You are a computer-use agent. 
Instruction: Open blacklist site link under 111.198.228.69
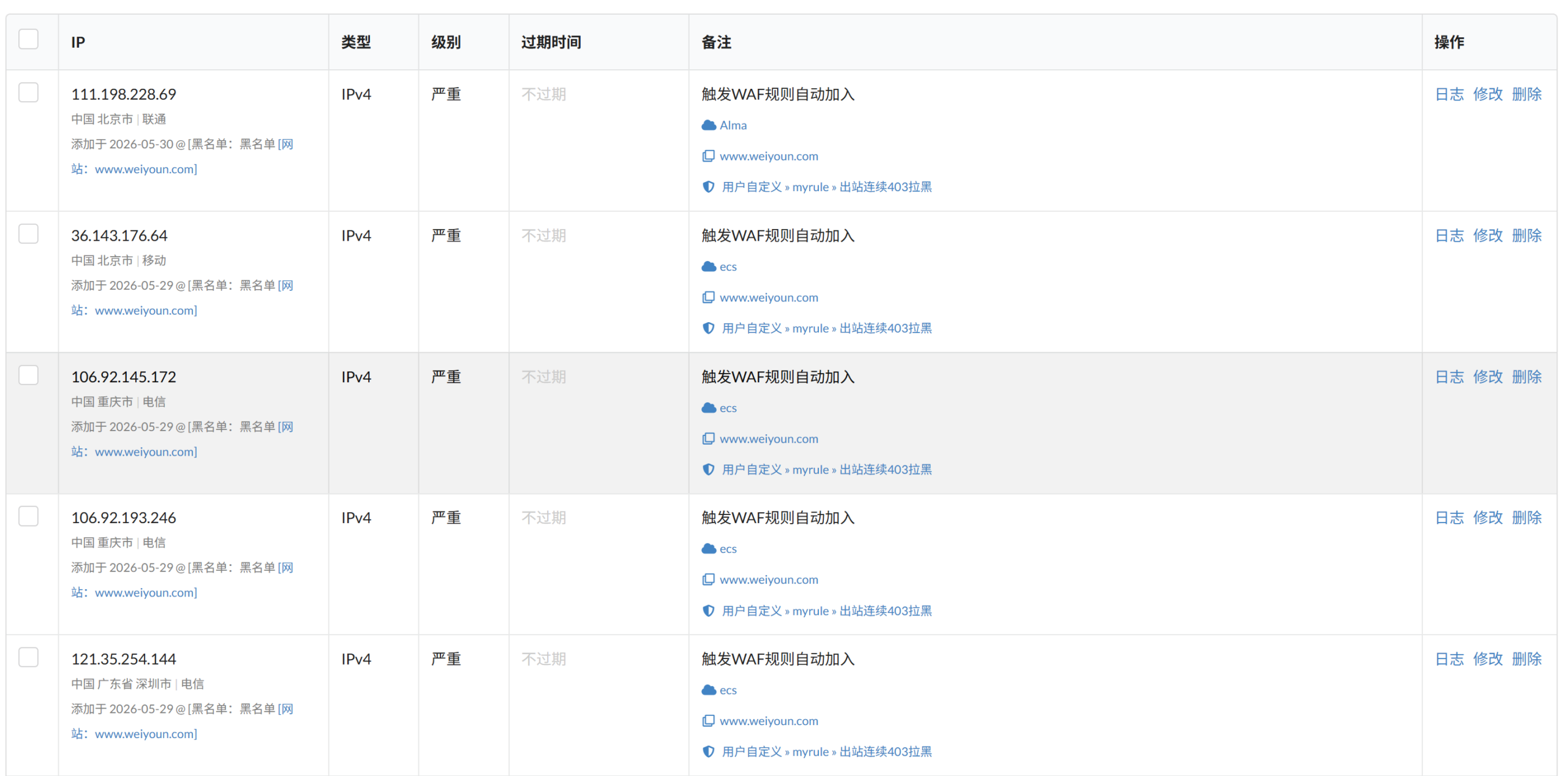coord(146,169)
